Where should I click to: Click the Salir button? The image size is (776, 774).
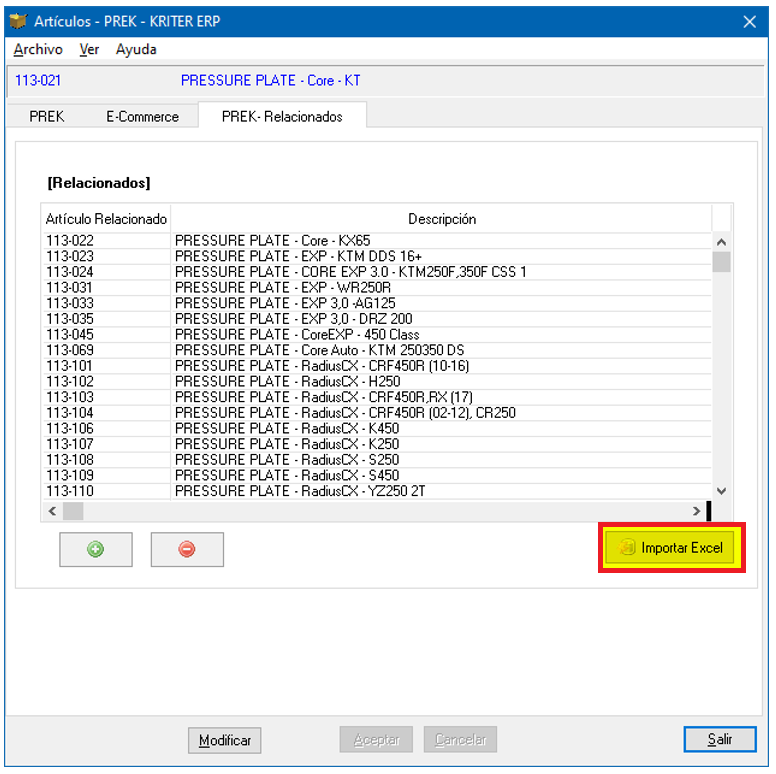720,739
